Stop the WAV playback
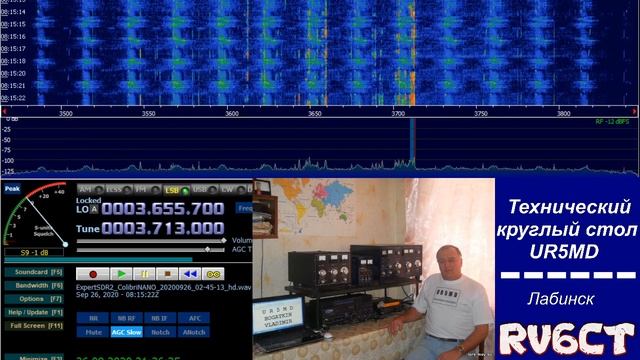The width and height of the screenshot is (640, 360). pyautogui.click(x=167, y=274)
